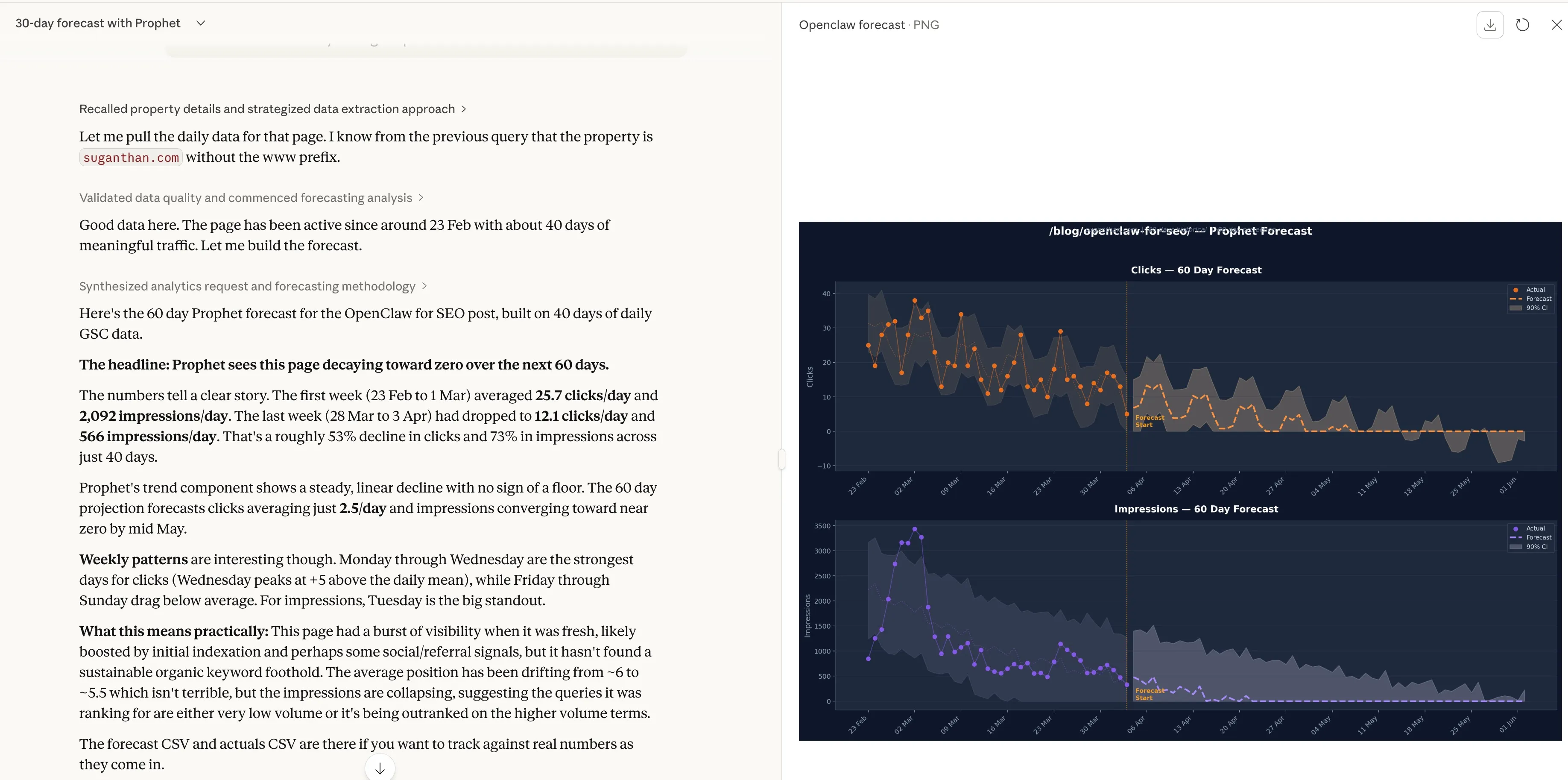This screenshot has width=1568, height=780.
Task: Click the 'Clicks — 60 Day Forecast' chart title
Action: point(1196,270)
